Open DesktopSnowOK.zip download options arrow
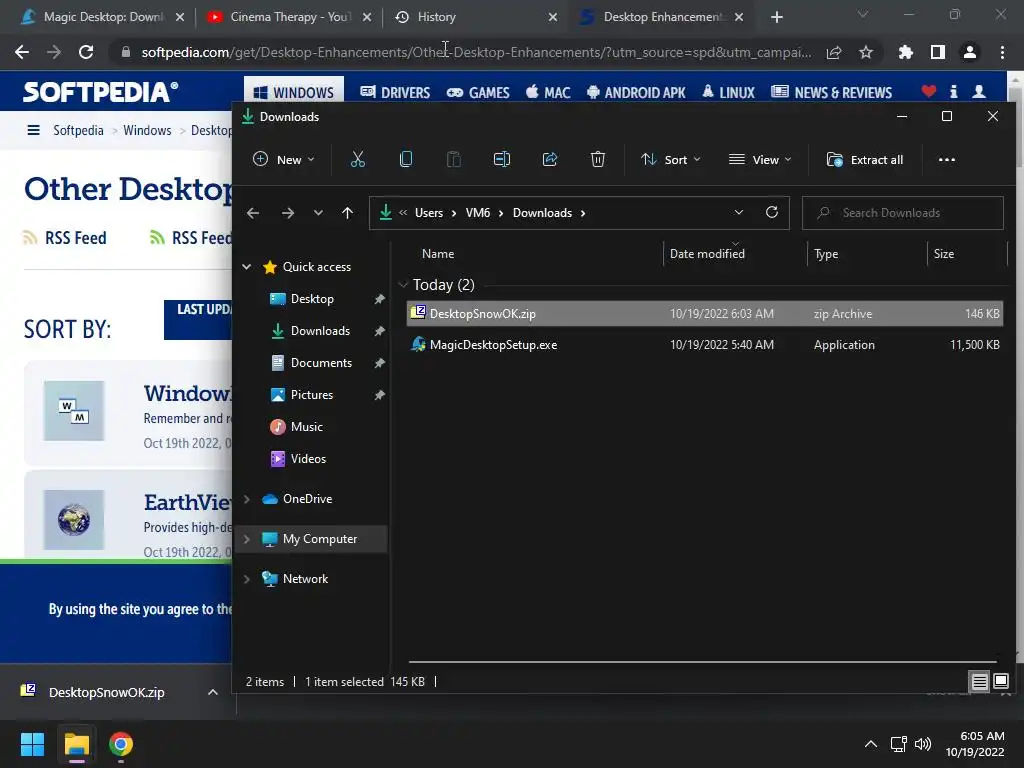The image size is (1024, 768). [213, 692]
